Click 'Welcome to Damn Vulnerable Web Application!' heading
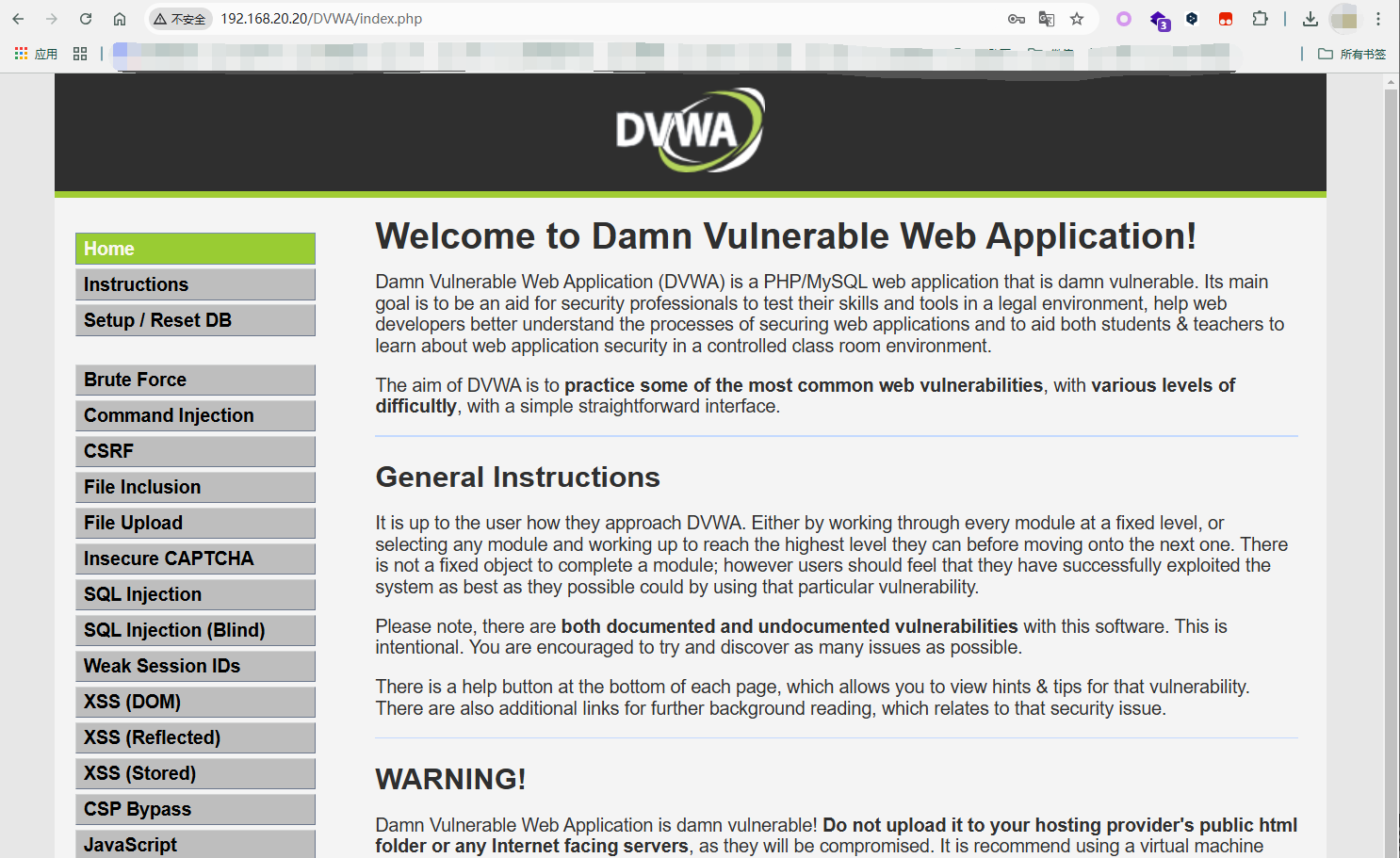Screen dimensions: 1400x858 [x=786, y=236]
